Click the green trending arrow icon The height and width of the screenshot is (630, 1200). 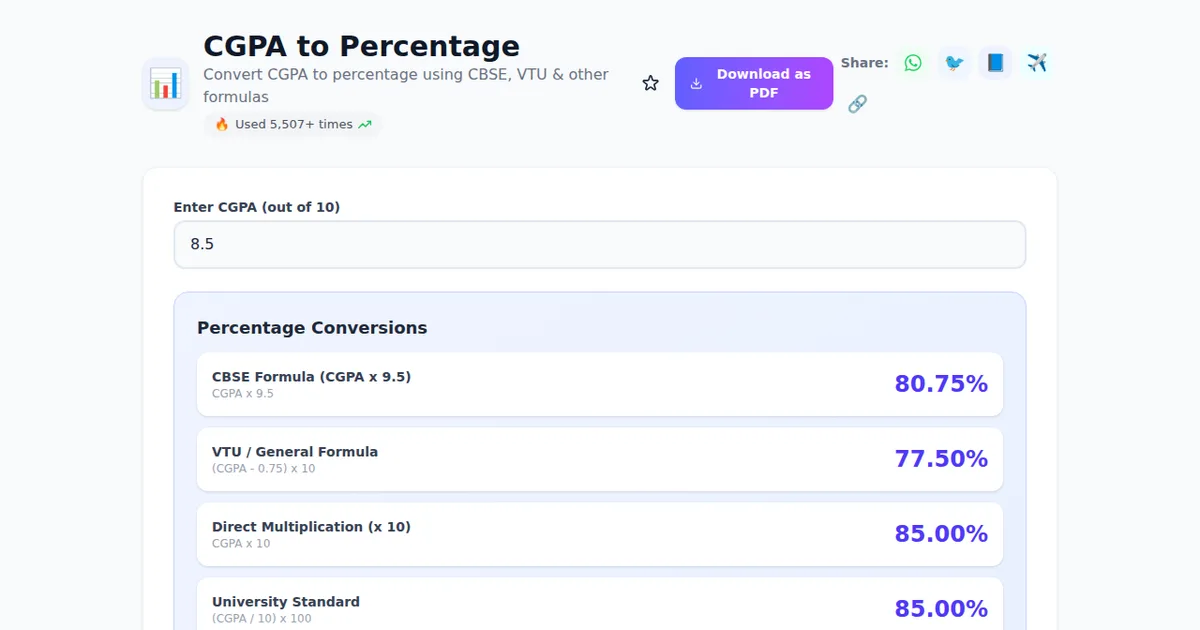pyautogui.click(x=365, y=125)
